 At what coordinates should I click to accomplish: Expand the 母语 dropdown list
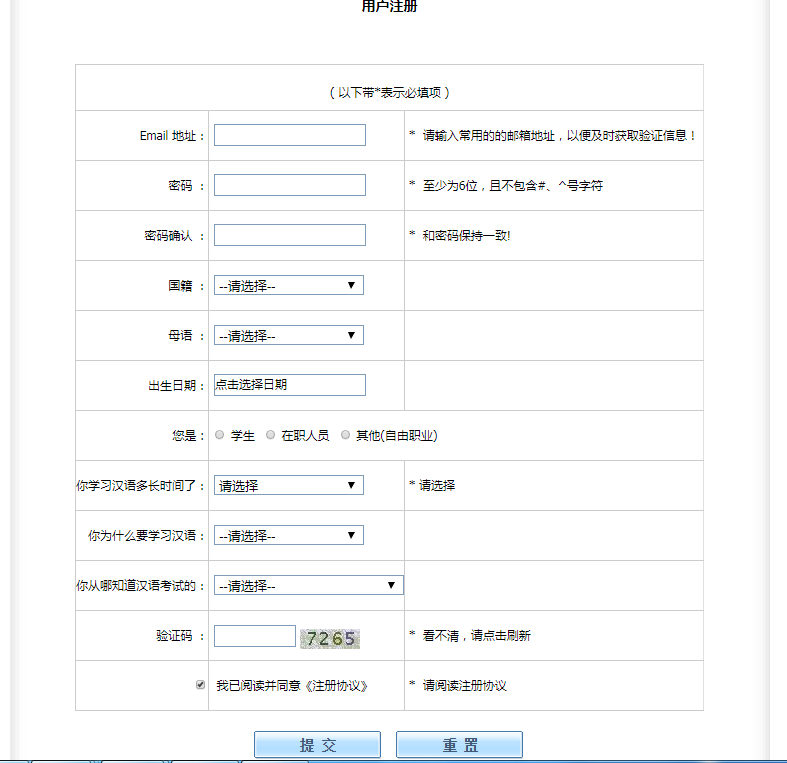(x=288, y=335)
